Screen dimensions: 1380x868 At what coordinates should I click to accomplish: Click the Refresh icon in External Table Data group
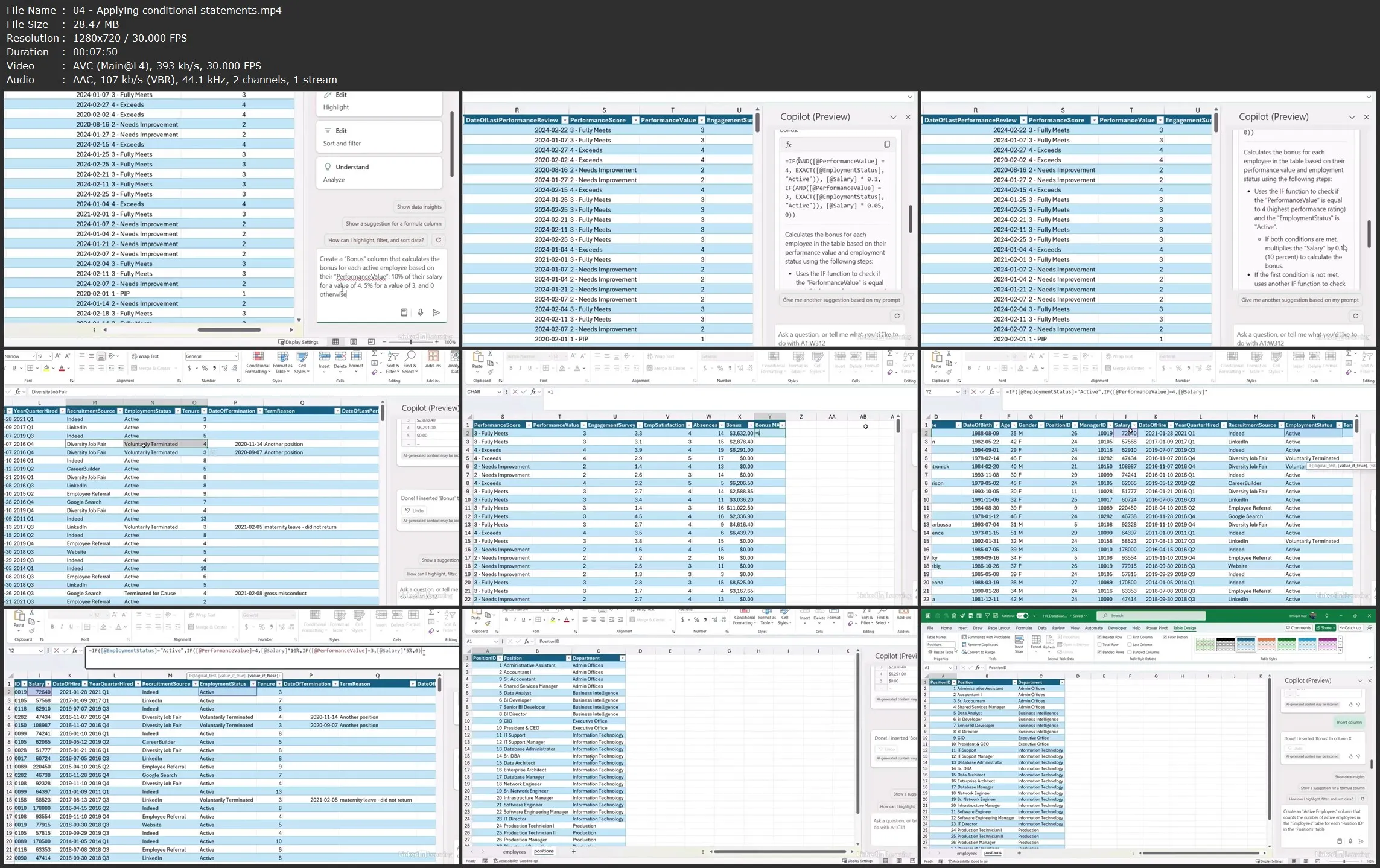click(x=1049, y=642)
